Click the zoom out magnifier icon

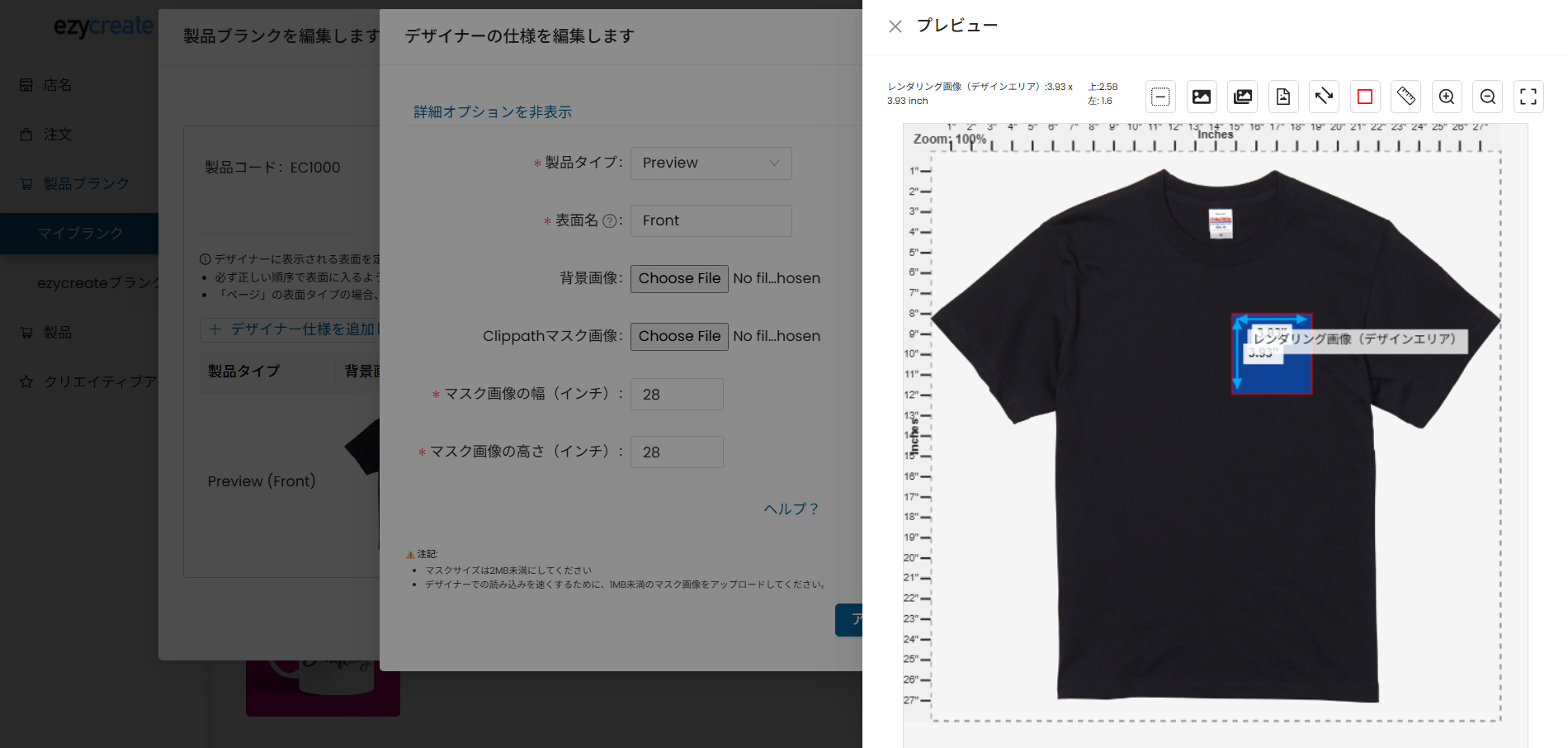(x=1487, y=97)
